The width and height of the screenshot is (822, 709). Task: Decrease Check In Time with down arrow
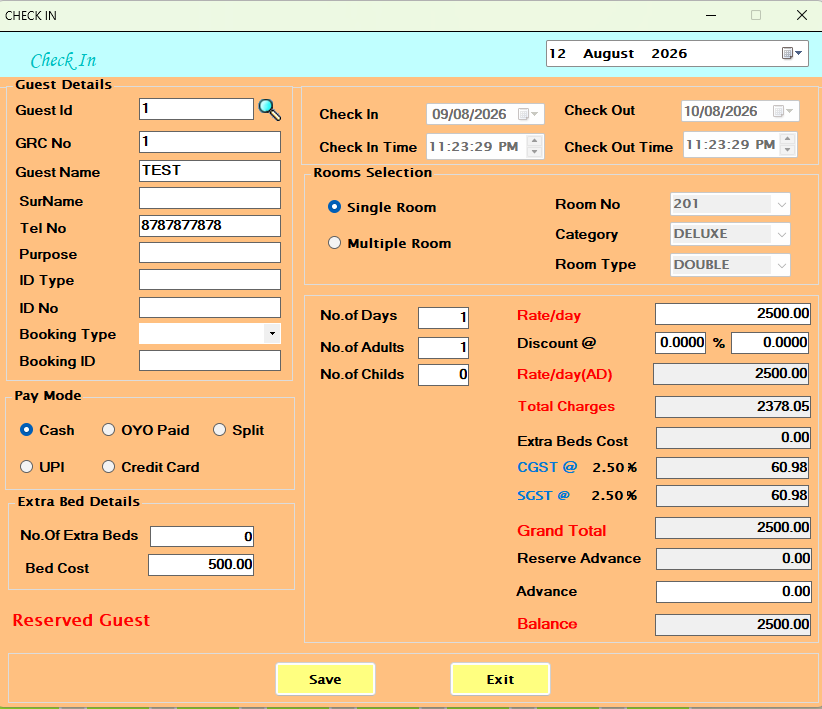point(534,152)
